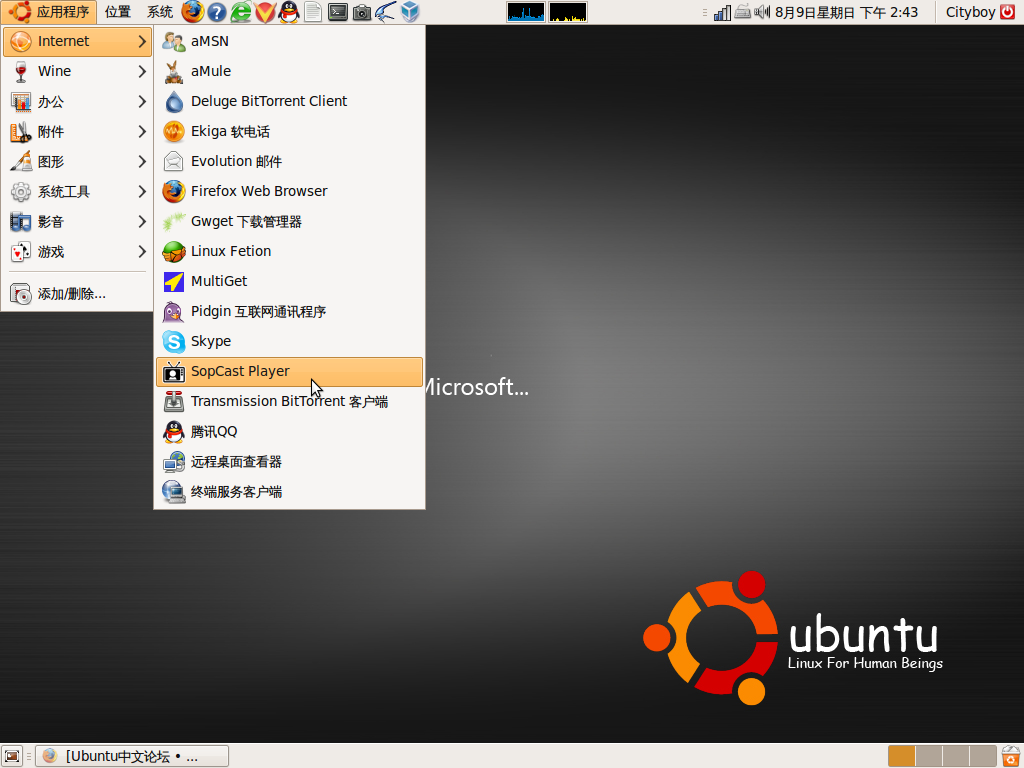Expand the 图形 category arrow
Viewport: 1024px width, 768px height.
point(142,161)
